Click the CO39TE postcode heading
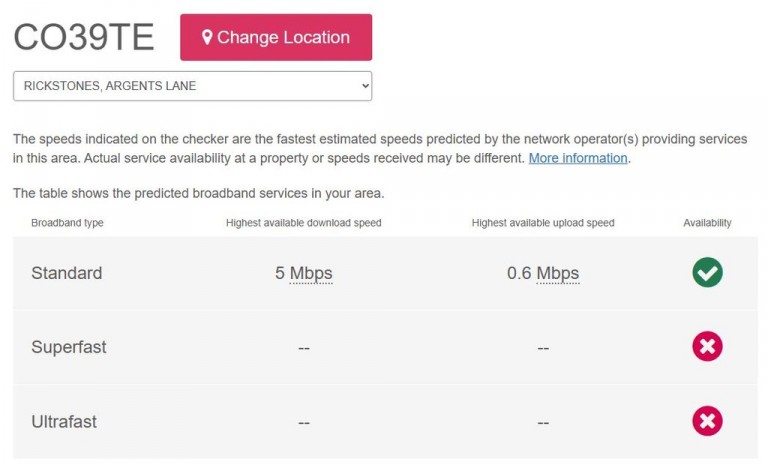Viewport: 768px width, 465px height. point(84,37)
